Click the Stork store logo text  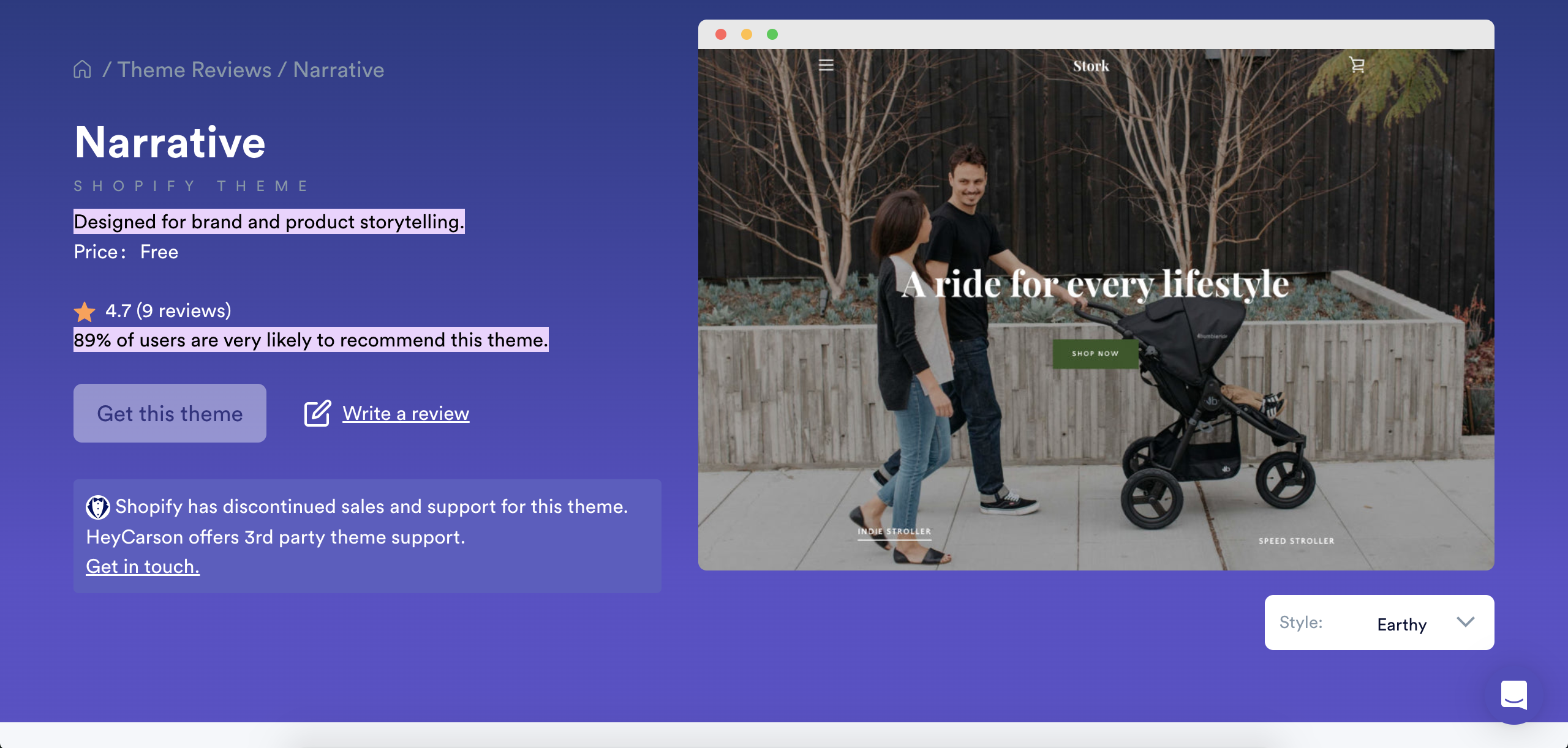tap(1090, 66)
